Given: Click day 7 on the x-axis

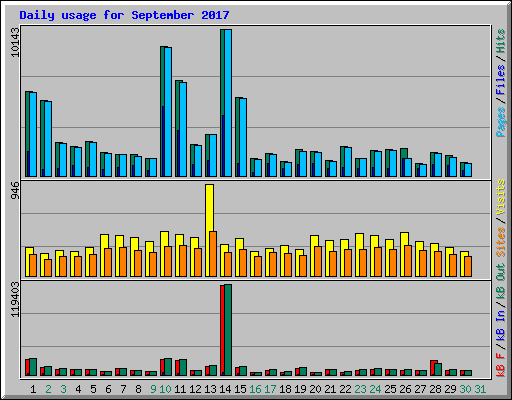Looking at the screenshot, I should tap(123, 389).
